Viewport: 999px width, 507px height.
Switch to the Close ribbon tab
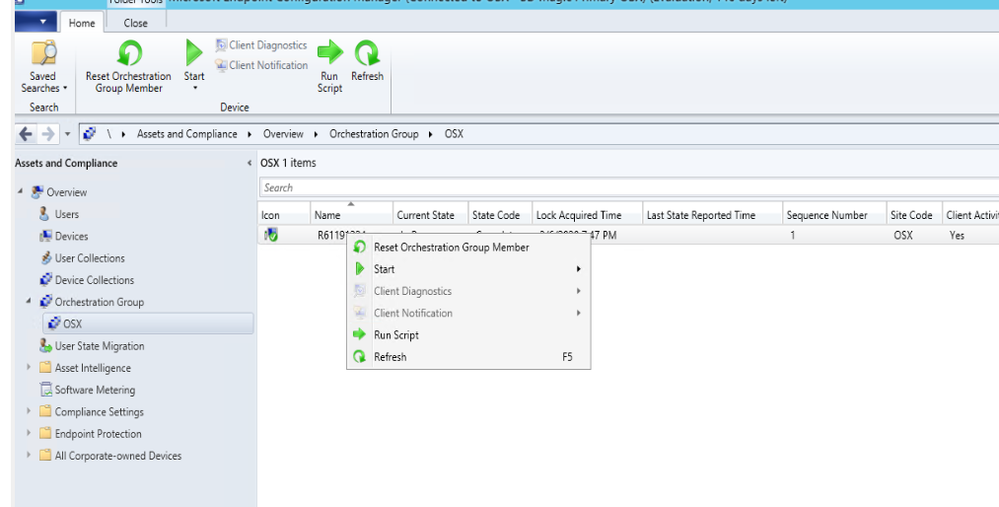click(x=135, y=23)
